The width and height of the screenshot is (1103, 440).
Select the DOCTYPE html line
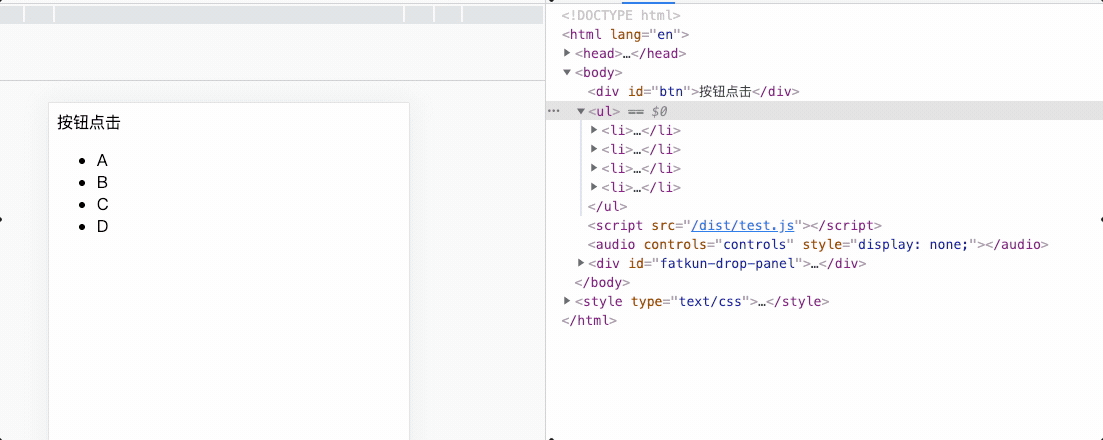point(620,15)
